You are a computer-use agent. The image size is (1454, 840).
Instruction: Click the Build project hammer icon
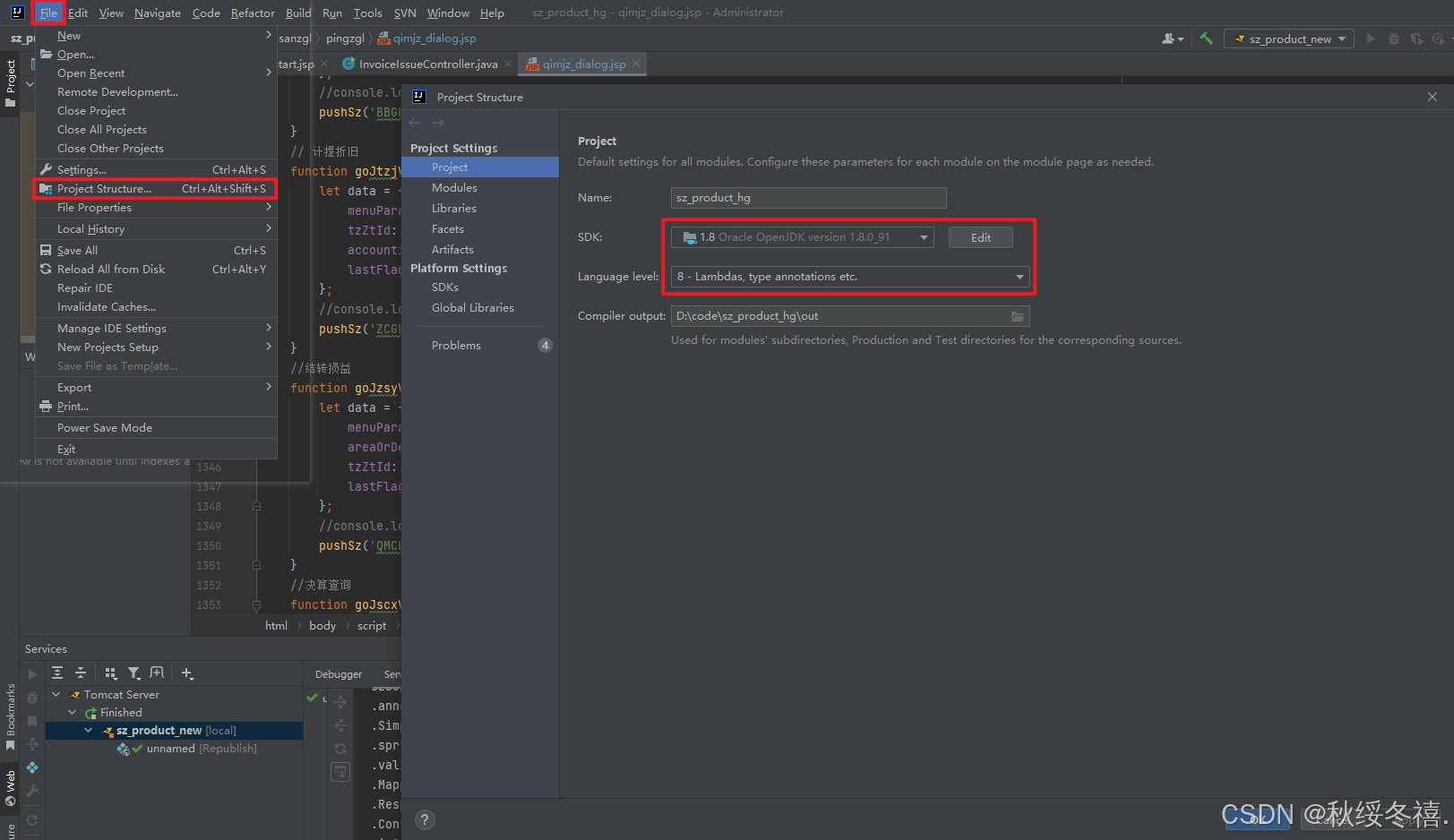1206,39
